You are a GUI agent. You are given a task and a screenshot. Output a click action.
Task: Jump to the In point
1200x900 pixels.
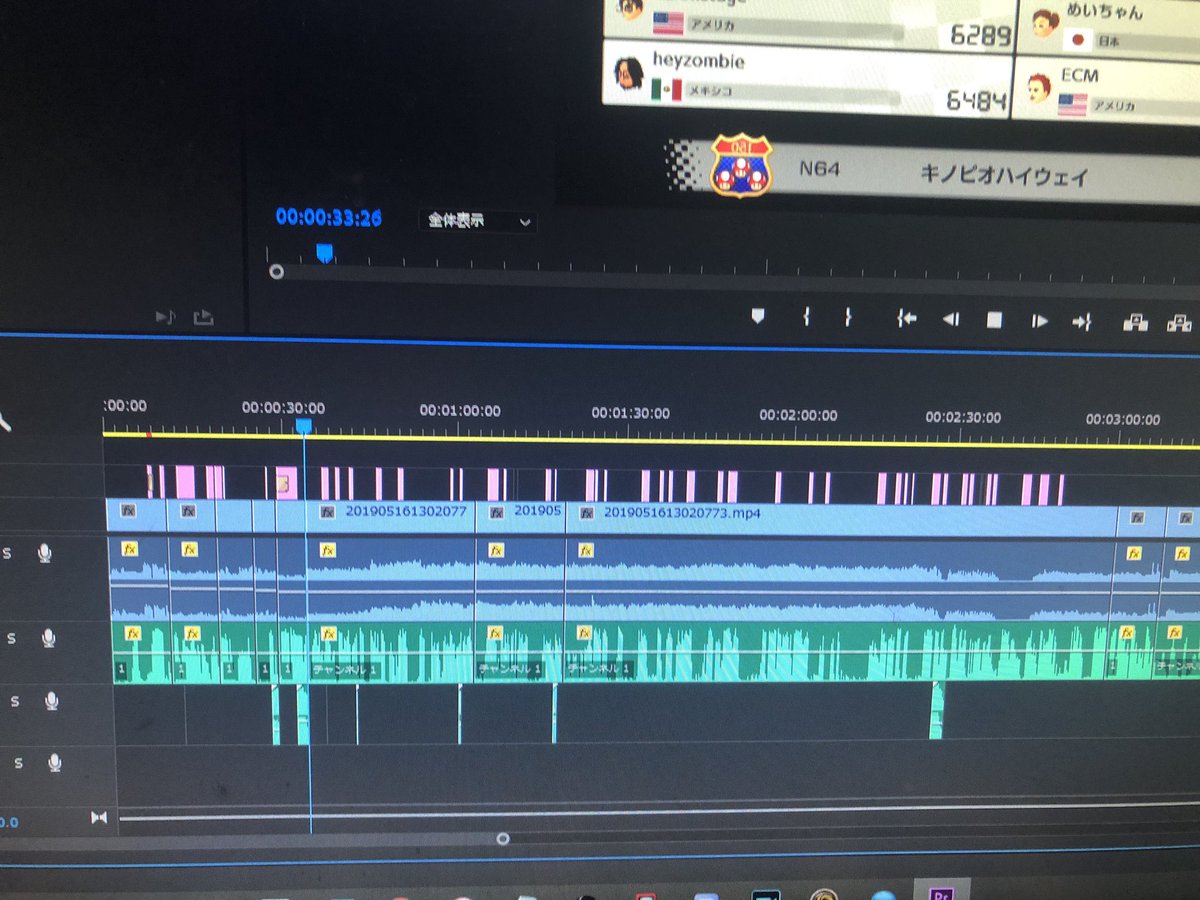click(906, 319)
